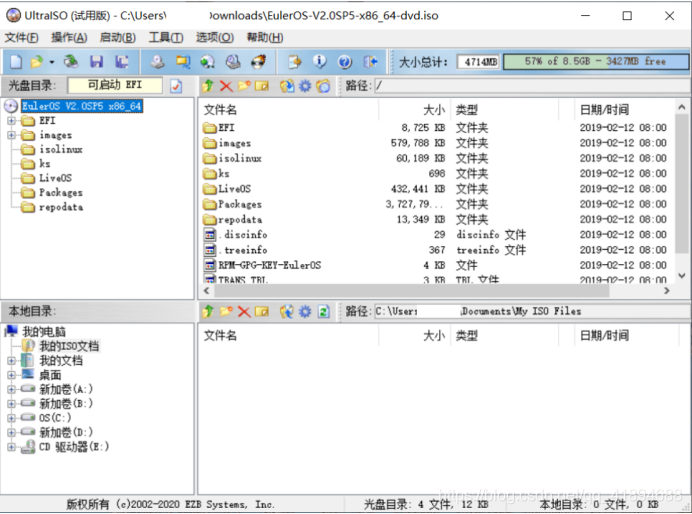Screen dimensions: 692x514
Task: Click the Mount to virtual drive icon
Action: tap(233, 61)
